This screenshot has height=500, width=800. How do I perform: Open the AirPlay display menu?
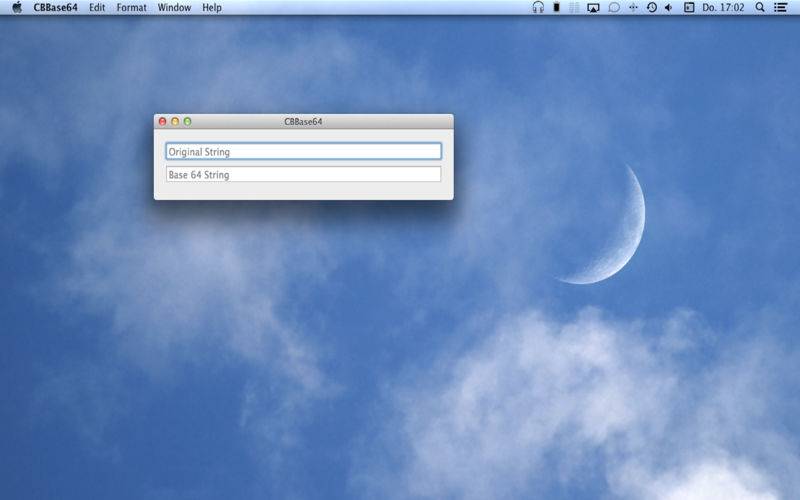(593, 7)
